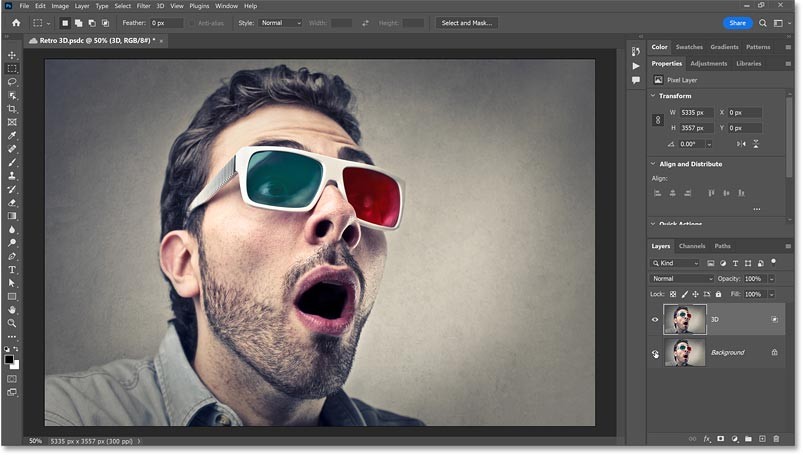Select the Type tool
This screenshot has height=455, width=803.
point(12,270)
